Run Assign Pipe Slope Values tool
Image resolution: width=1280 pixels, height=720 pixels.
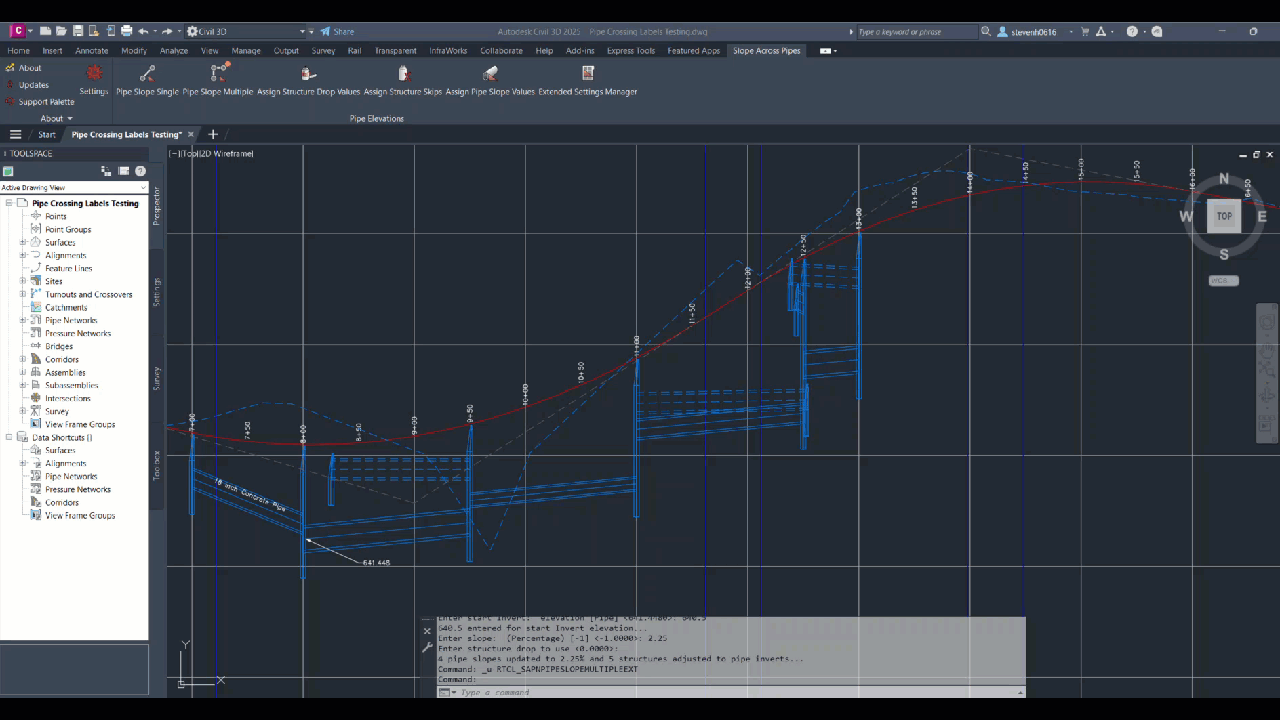[x=490, y=74]
